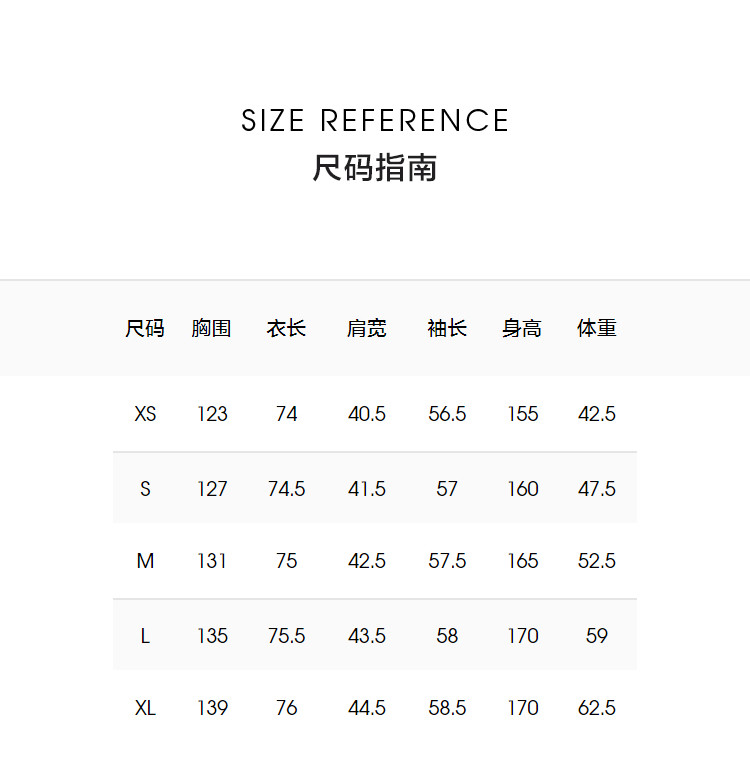Click the 尺码指南 title text
Viewport: 750px width, 779px height.
click(375, 167)
